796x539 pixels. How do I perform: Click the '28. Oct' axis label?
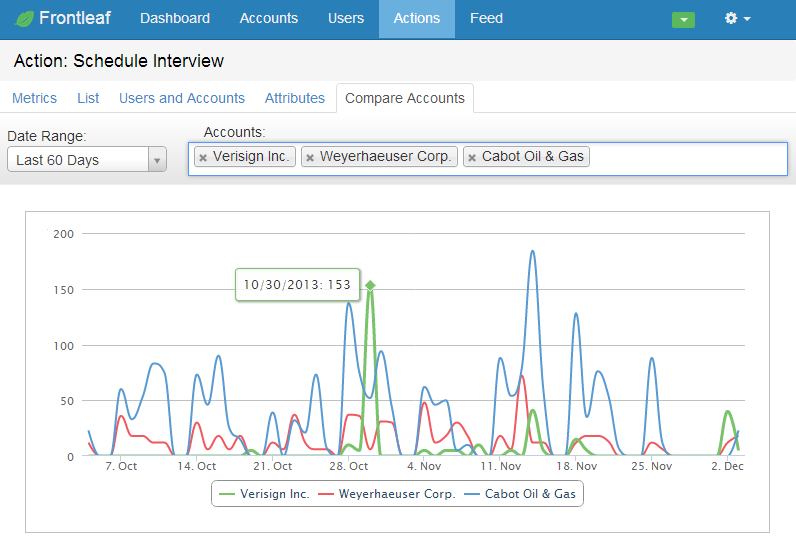[348, 466]
